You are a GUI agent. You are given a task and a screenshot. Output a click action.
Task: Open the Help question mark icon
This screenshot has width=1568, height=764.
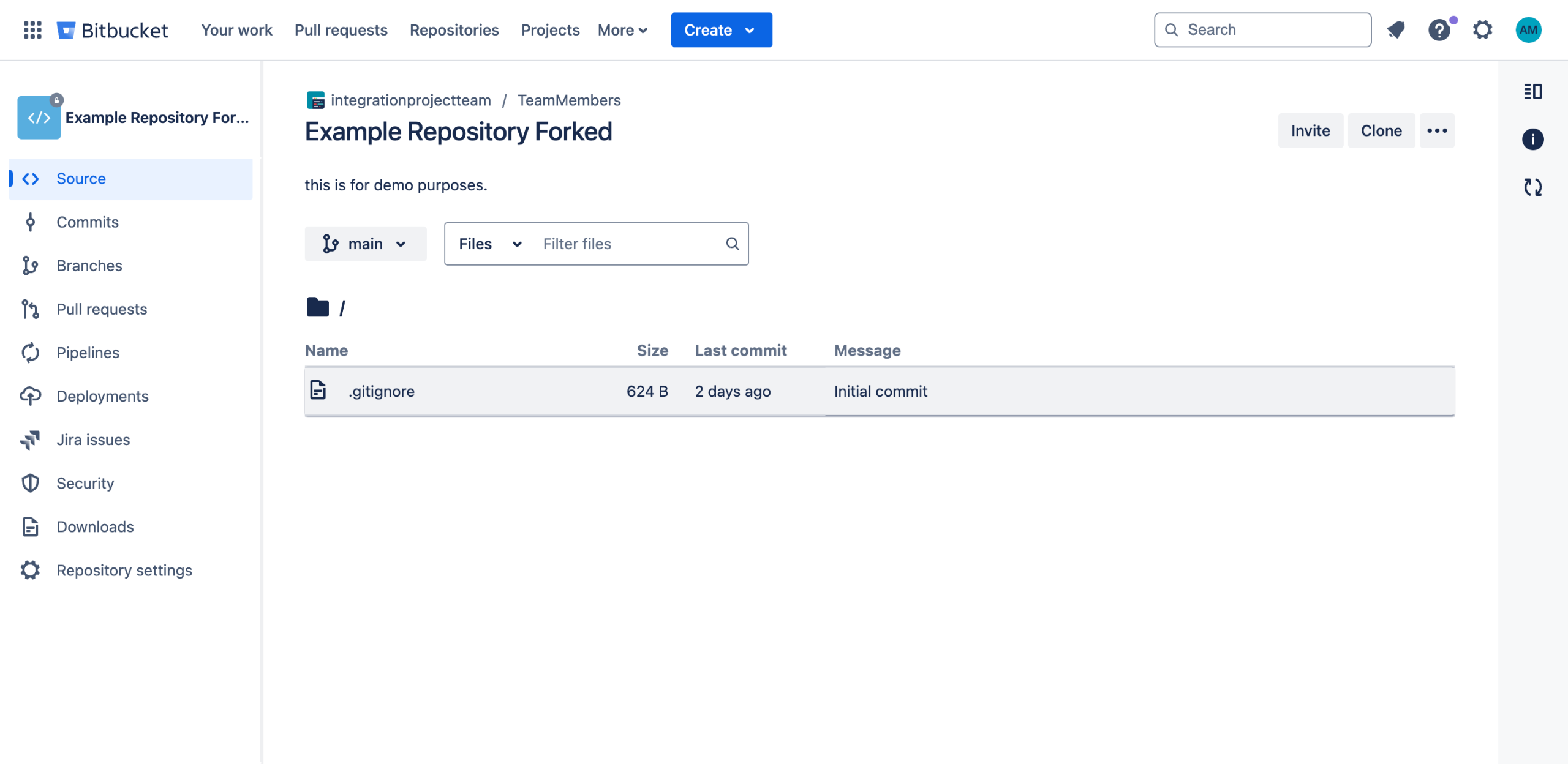click(1439, 29)
